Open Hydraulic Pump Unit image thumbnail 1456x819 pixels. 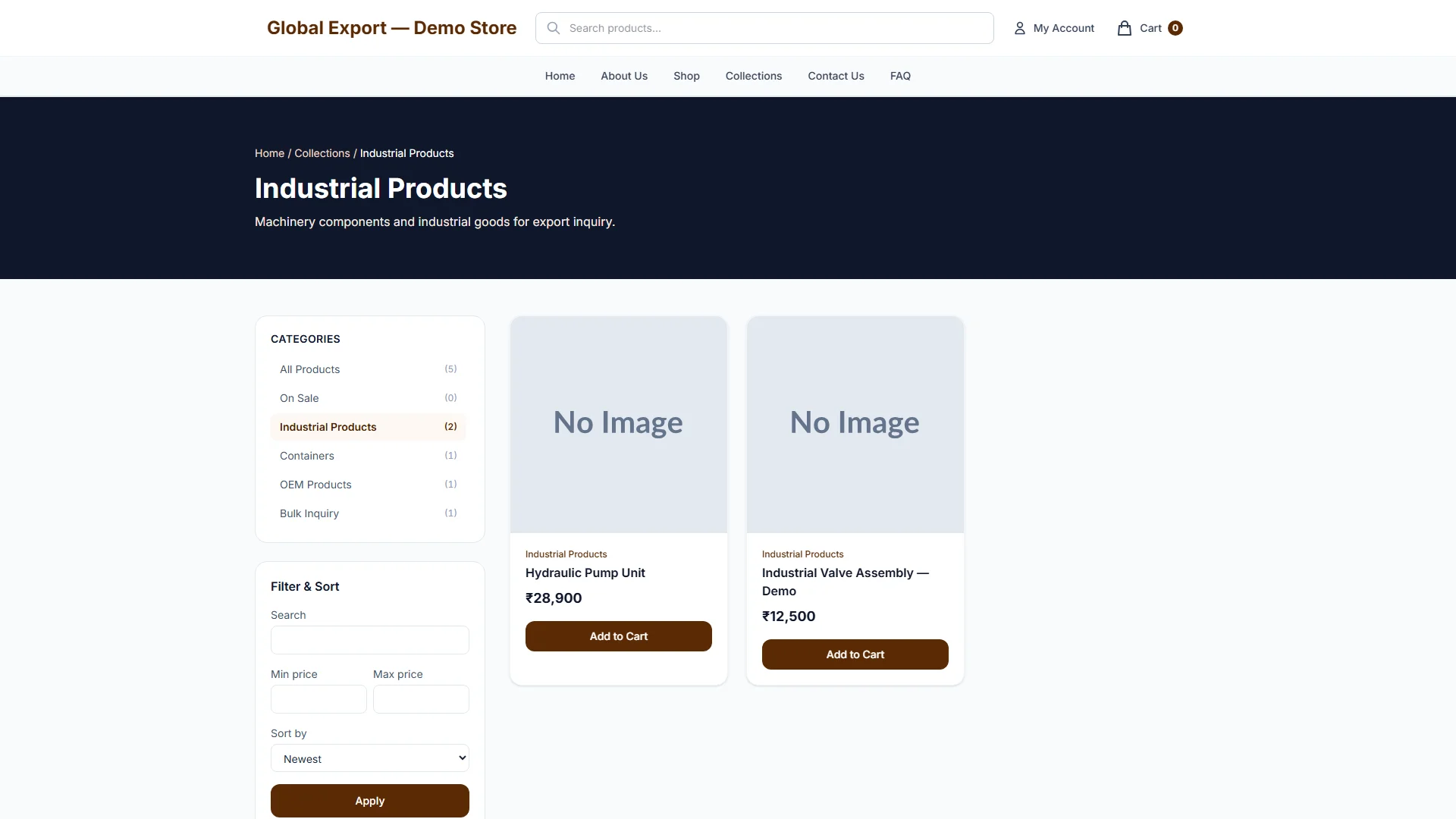coord(619,425)
